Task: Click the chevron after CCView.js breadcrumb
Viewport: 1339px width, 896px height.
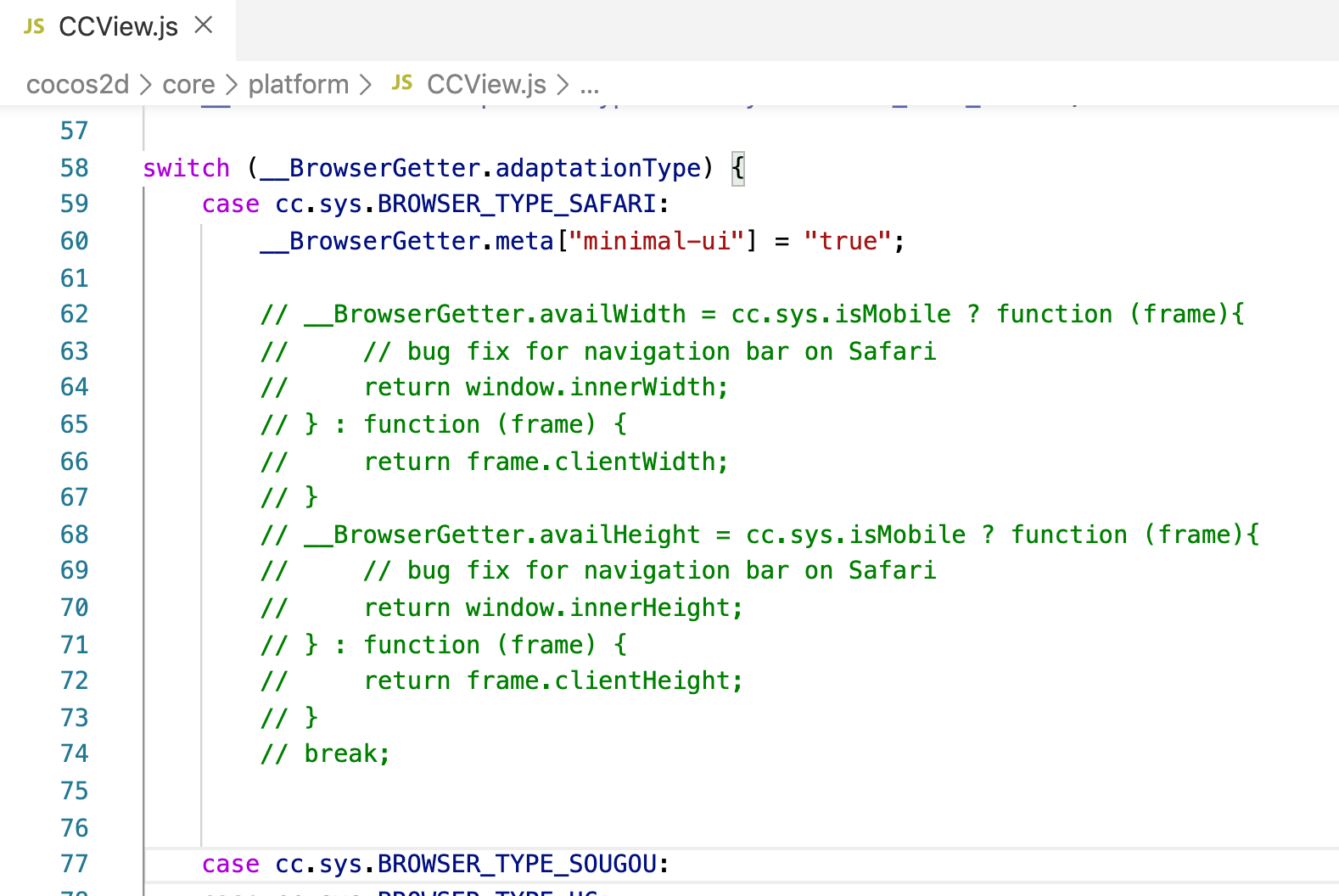Action: pos(563,85)
